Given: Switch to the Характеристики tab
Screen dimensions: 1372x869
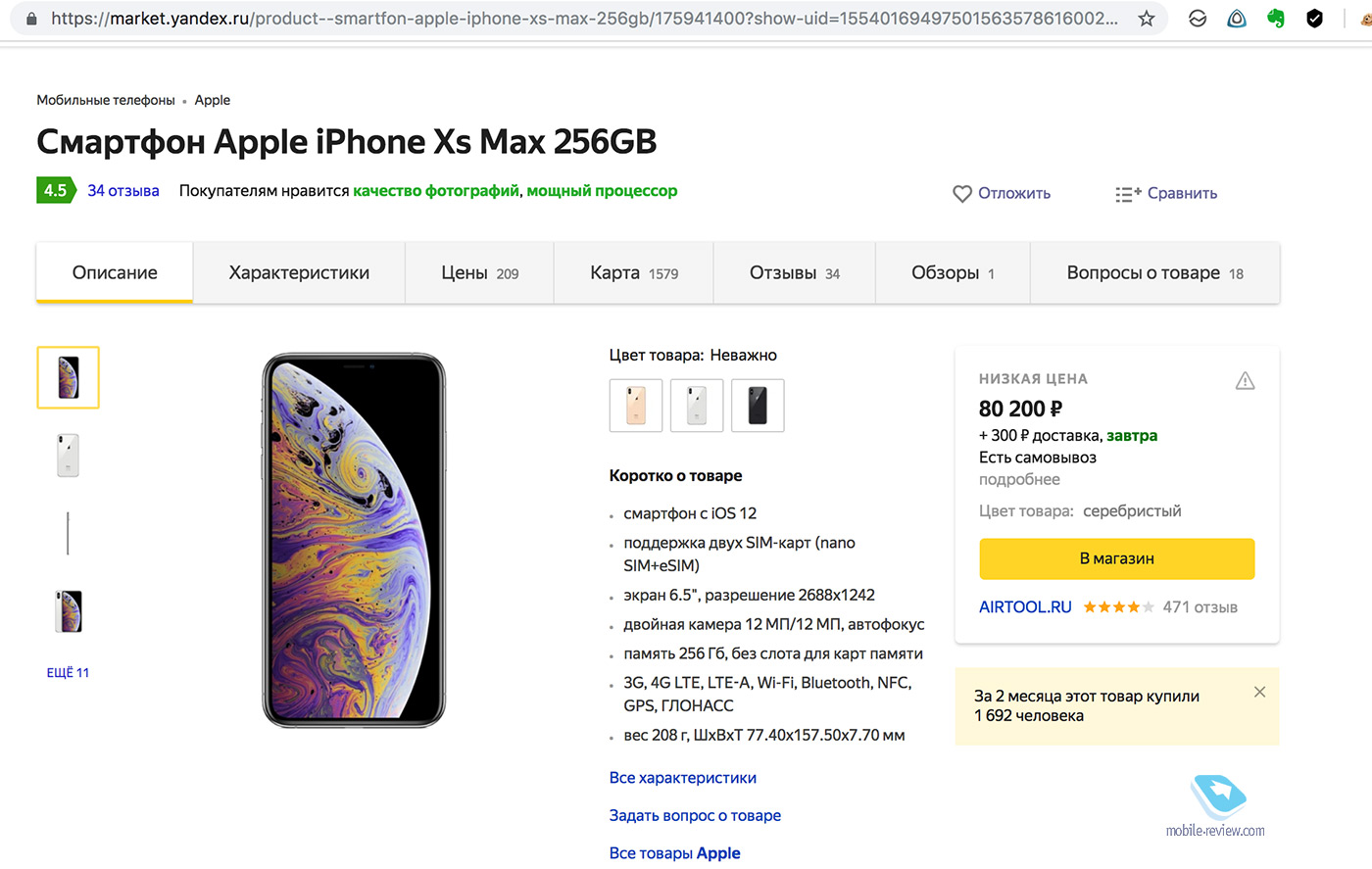Looking at the screenshot, I should [x=299, y=273].
